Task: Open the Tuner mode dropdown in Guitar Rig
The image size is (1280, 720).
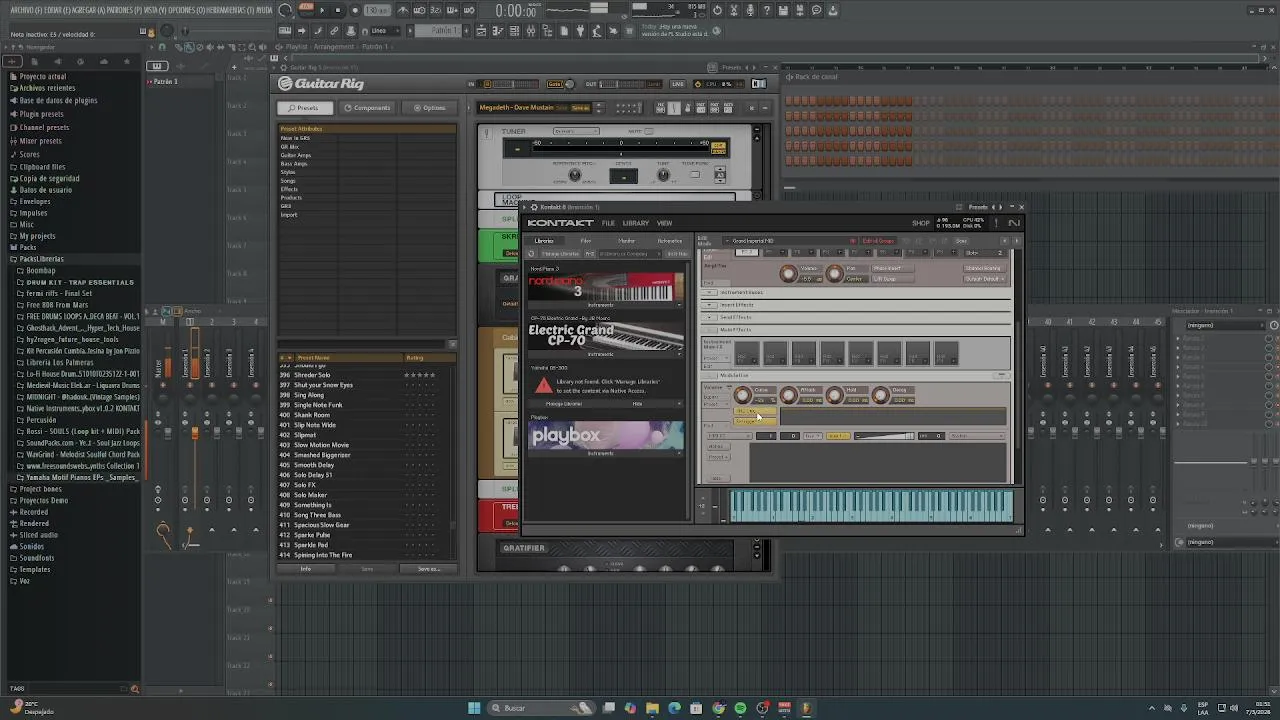Action: click(x=575, y=131)
